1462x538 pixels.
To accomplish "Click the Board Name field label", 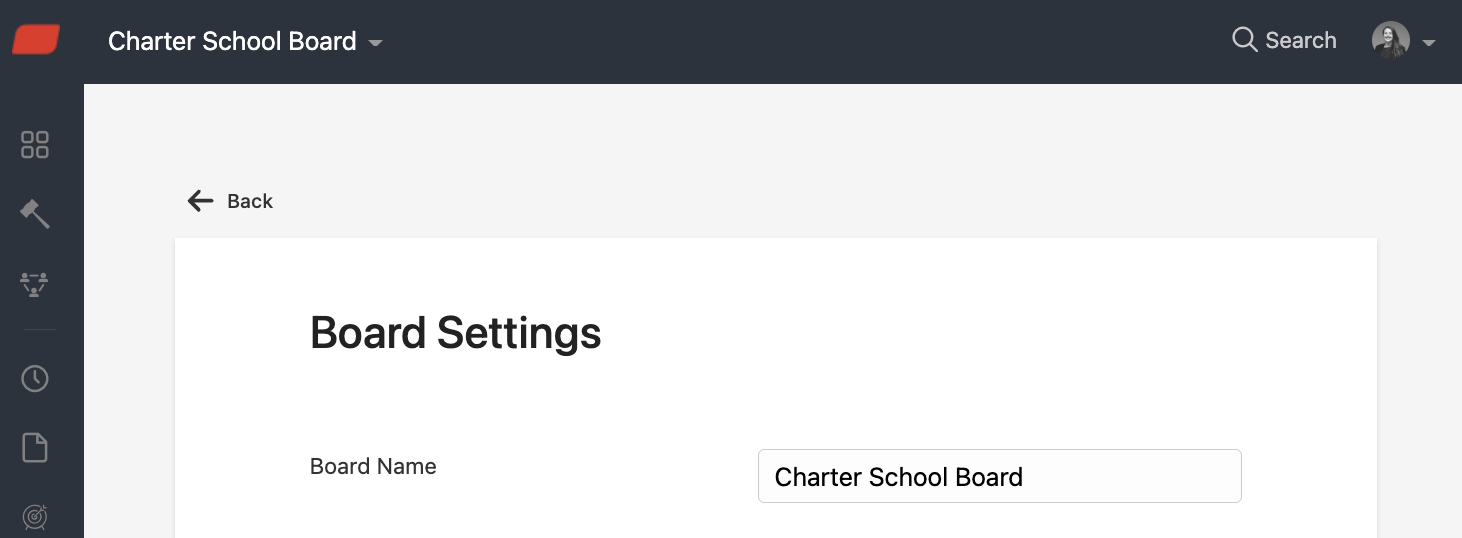I will coord(373,466).
